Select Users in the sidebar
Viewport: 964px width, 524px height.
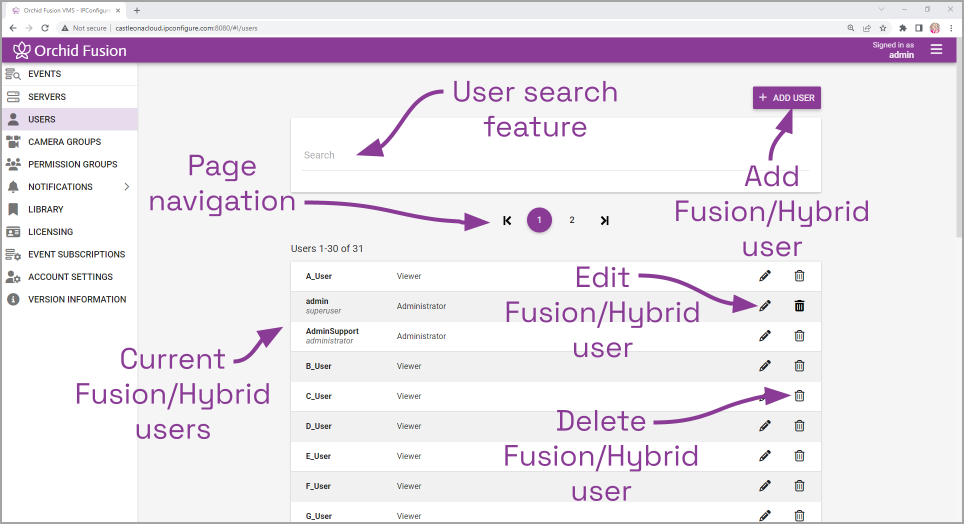tap(69, 119)
